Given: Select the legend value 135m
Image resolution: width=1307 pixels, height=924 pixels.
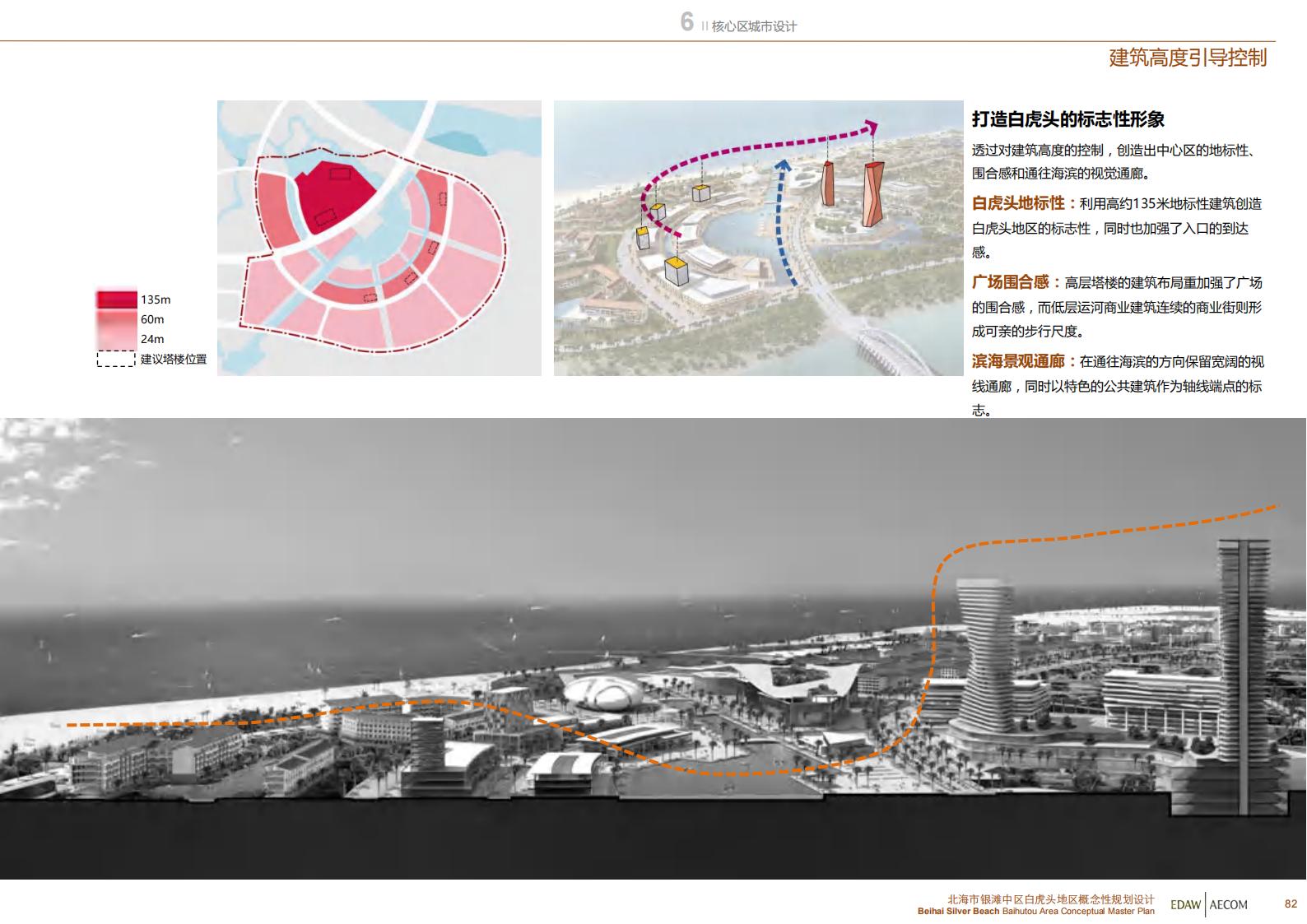Looking at the screenshot, I should point(156,299).
